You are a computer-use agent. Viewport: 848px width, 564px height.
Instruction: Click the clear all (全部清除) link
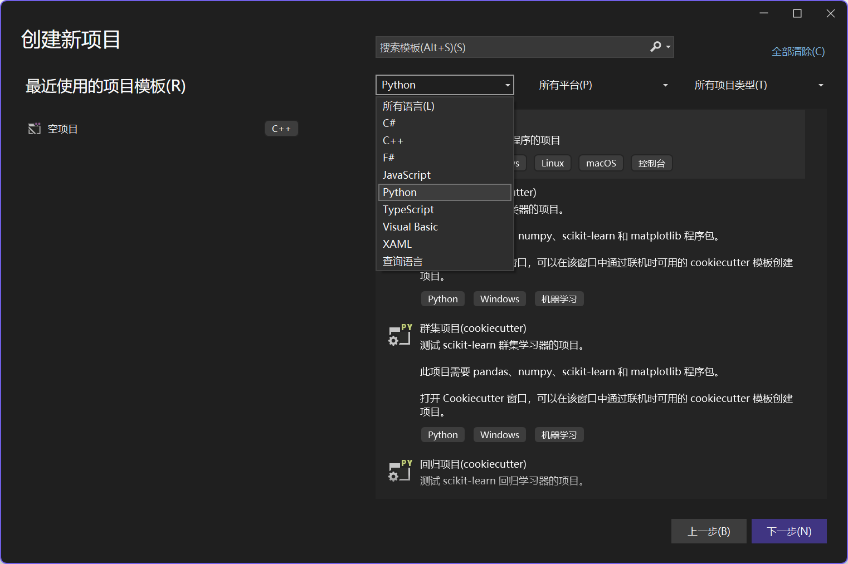pos(798,51)
